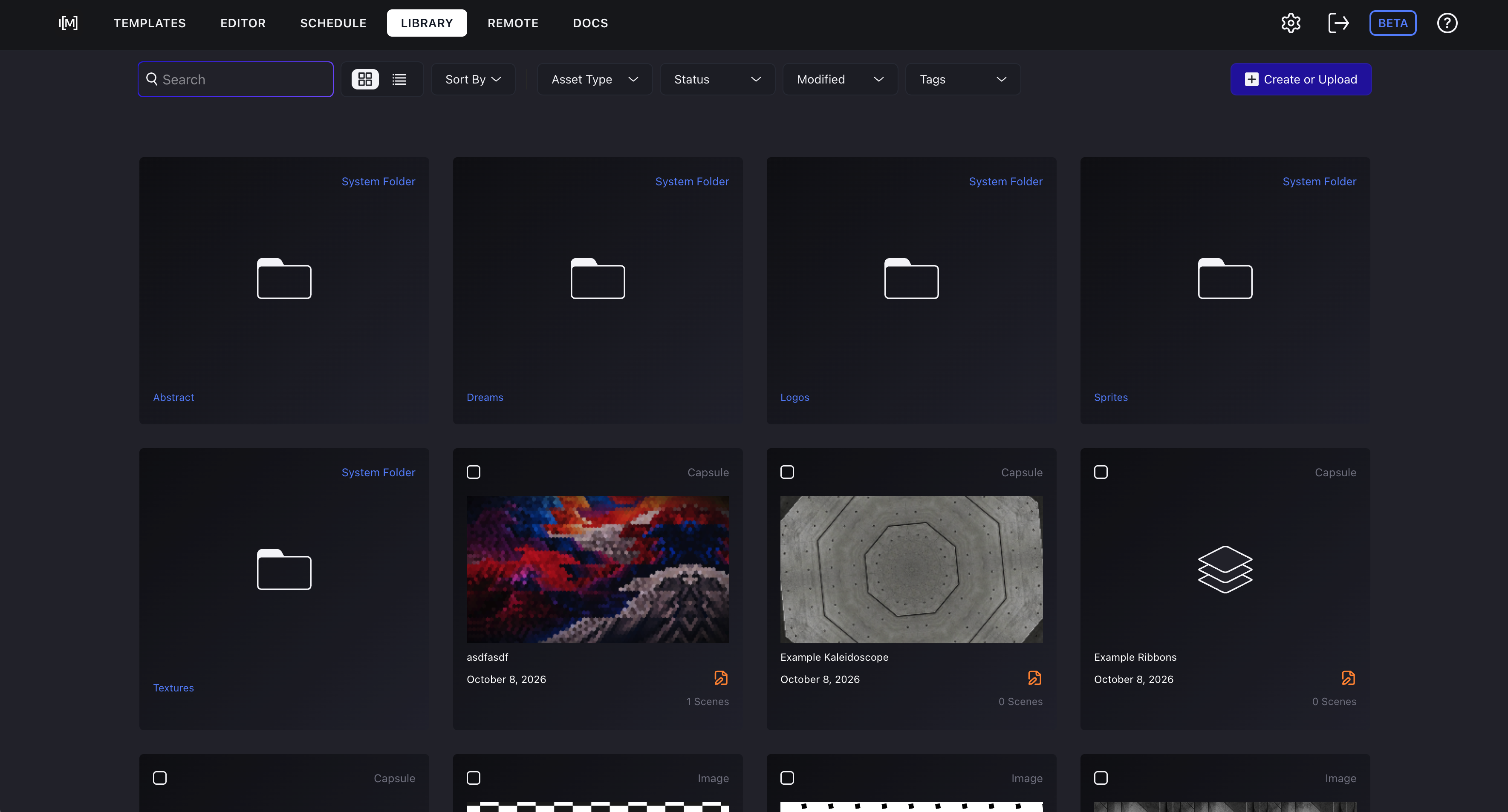Select the Example Kaleidoscope checkbox
Screen dimensions: 1508x812
[787, 472]
